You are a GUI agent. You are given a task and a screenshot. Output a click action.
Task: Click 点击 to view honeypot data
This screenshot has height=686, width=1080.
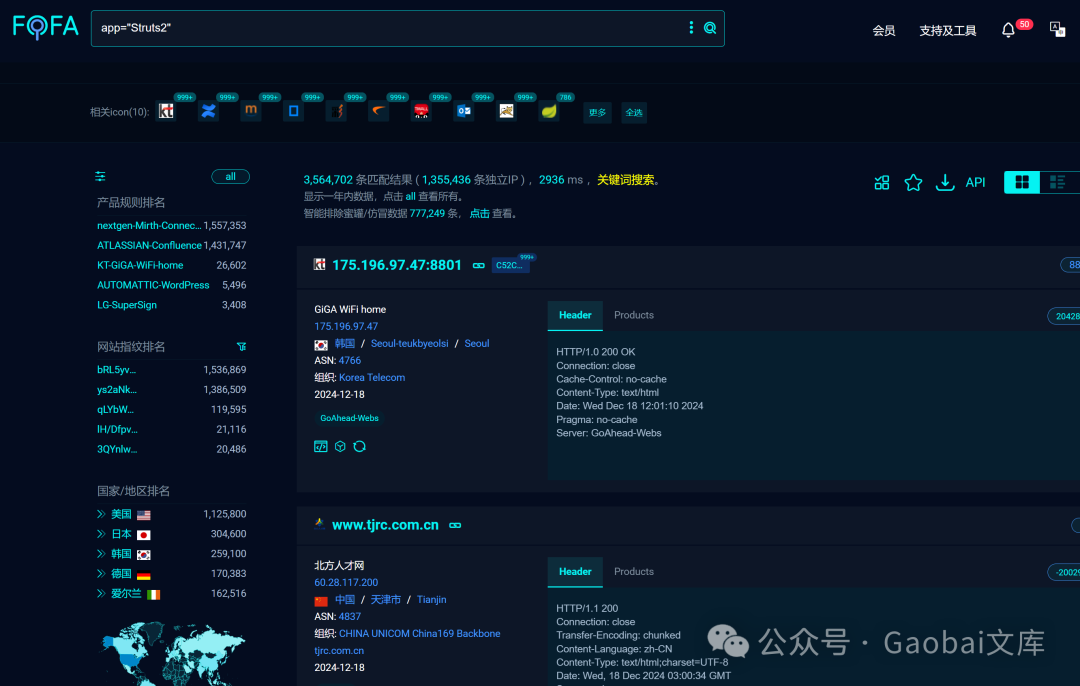pos(479,214)
